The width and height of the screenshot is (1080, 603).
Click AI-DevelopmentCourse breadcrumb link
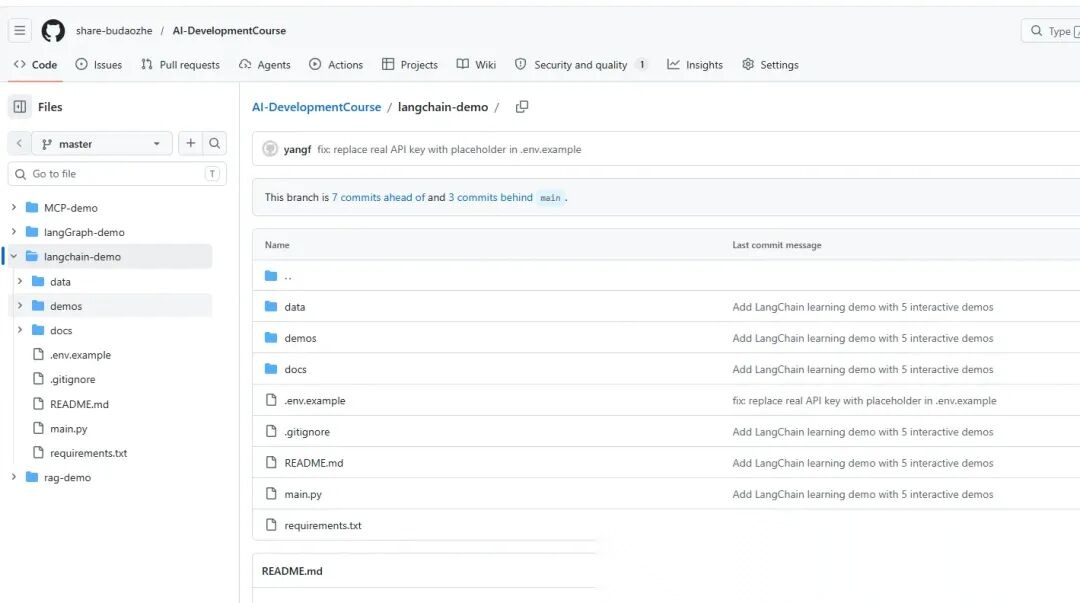coord(316,107)
